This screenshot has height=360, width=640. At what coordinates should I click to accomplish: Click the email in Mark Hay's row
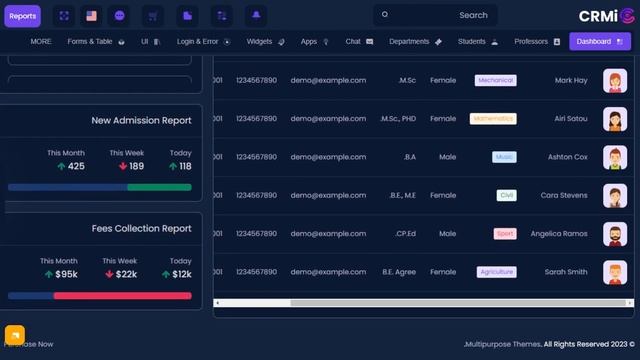coord(328,80)
